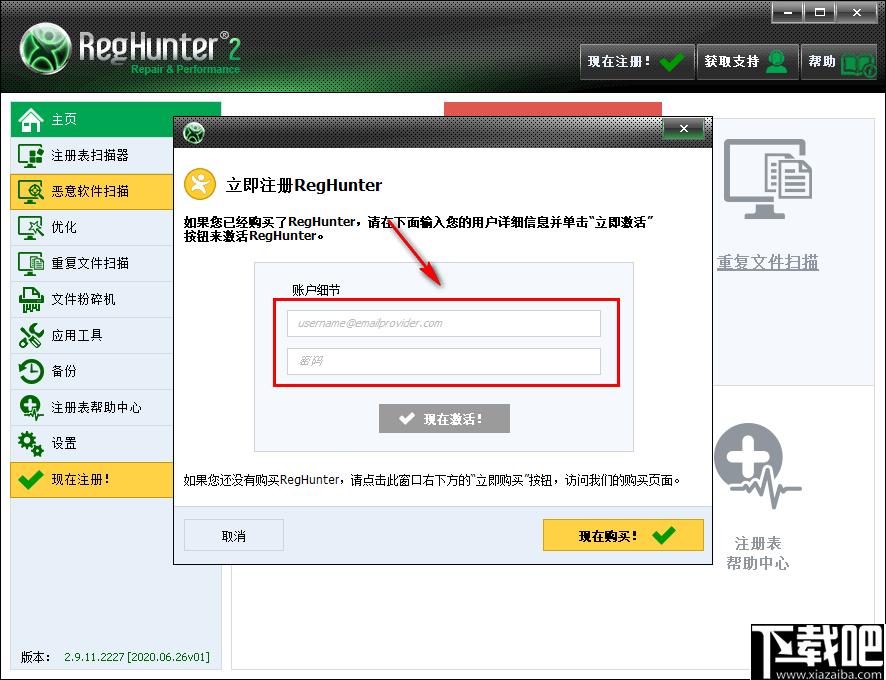This screenshot has width=886, height=680.
Task: Click the 现在激活! activate button
Action: (444, 419)
